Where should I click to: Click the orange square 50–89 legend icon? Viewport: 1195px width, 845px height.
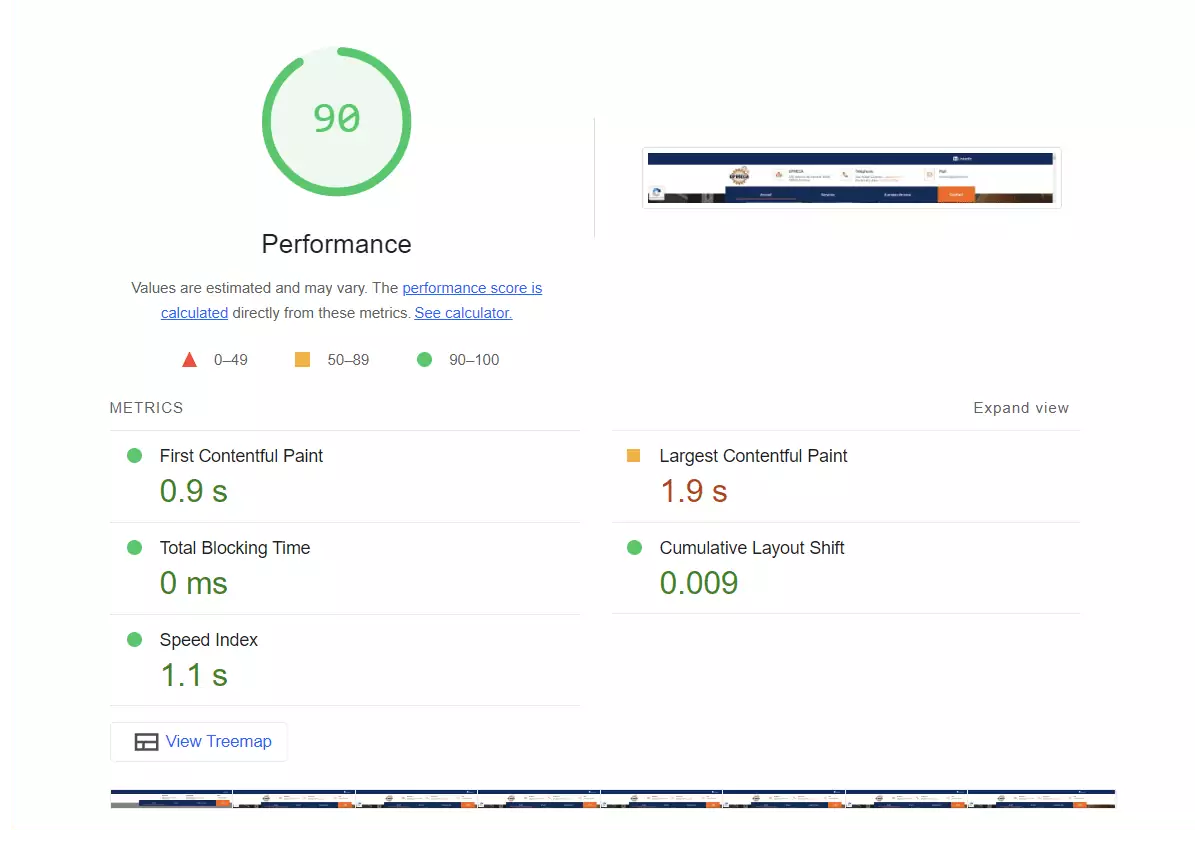[x=303, y=360]
